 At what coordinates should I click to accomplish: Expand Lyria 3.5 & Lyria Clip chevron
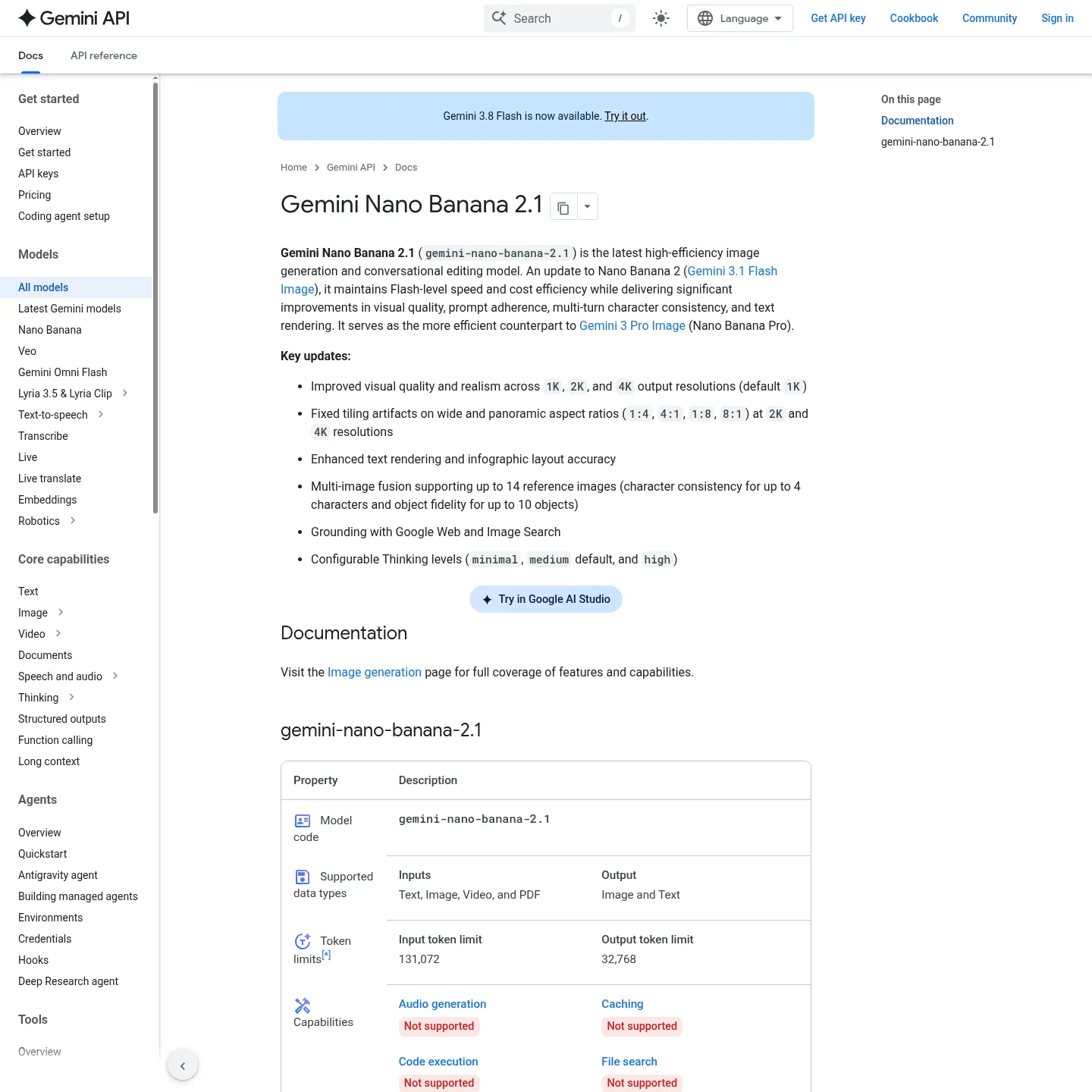click(125, 393)
